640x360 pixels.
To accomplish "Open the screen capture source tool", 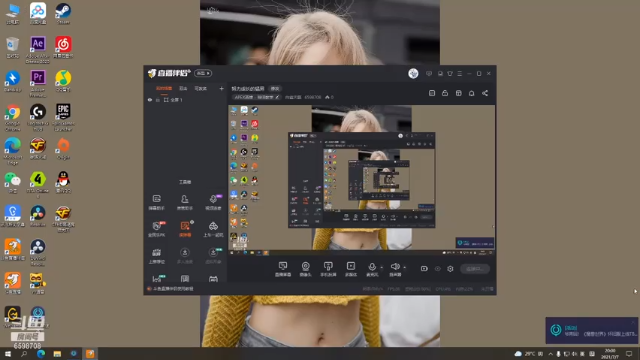I will pyautogui.click(x=282, y=269).
